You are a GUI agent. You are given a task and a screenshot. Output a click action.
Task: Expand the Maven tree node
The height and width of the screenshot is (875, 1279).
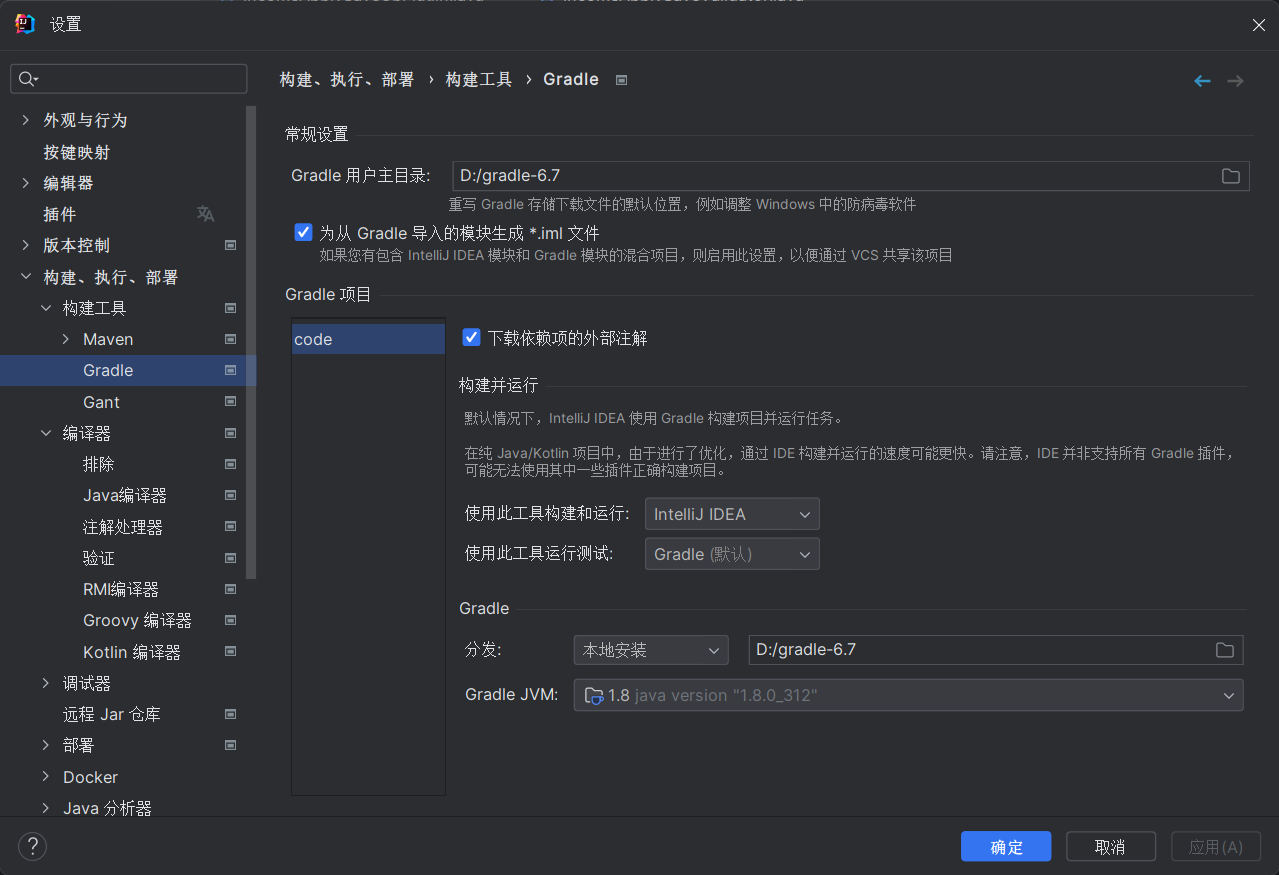coord(66,339)
